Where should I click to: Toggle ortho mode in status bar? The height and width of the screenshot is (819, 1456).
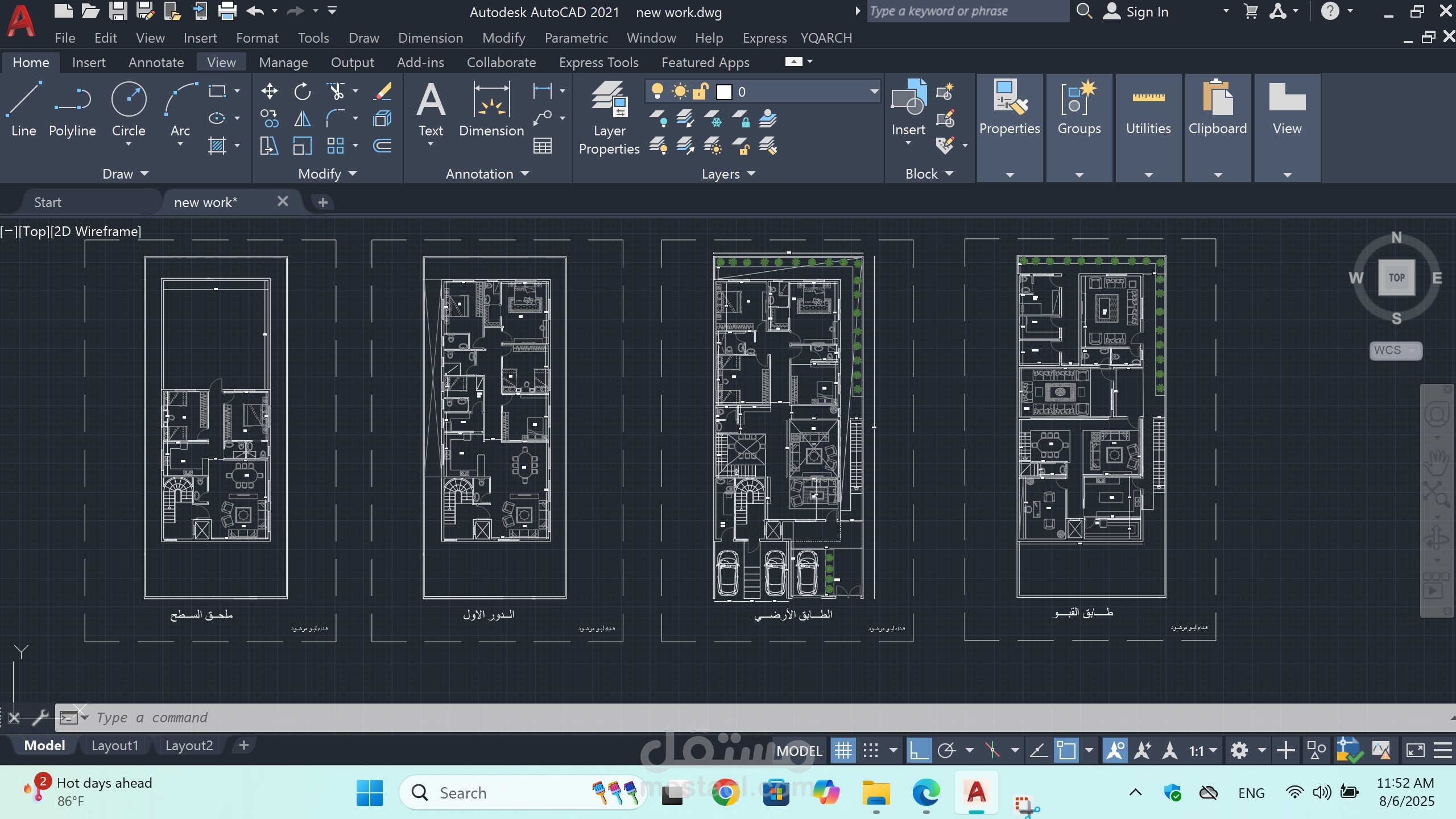918,751
